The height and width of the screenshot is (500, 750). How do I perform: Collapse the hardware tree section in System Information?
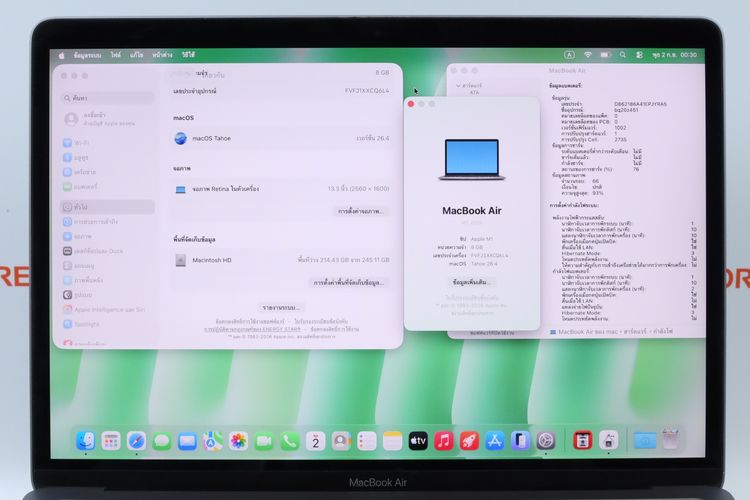click(x=458, y=86)
